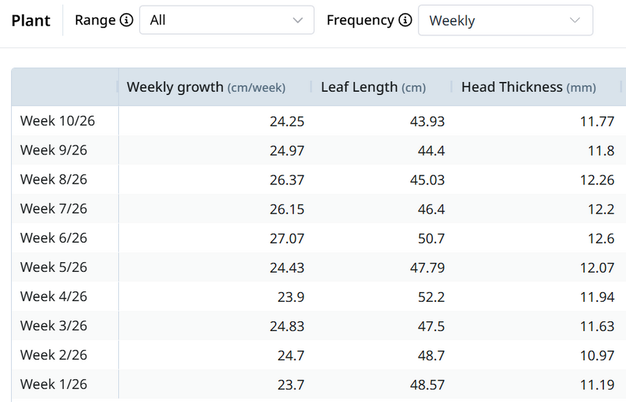Expand the Range dropdown chevron arrow

click(298, 21)
